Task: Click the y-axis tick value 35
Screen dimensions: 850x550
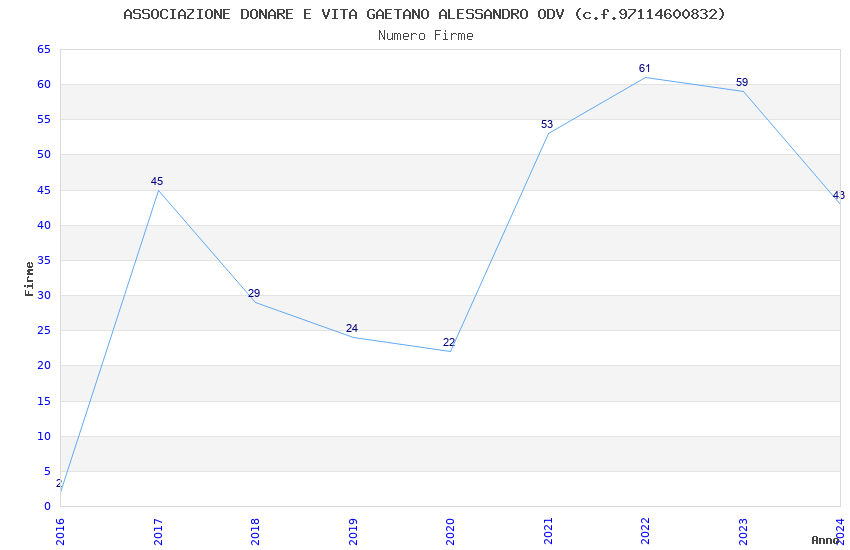Action: [x=44, y=261]
